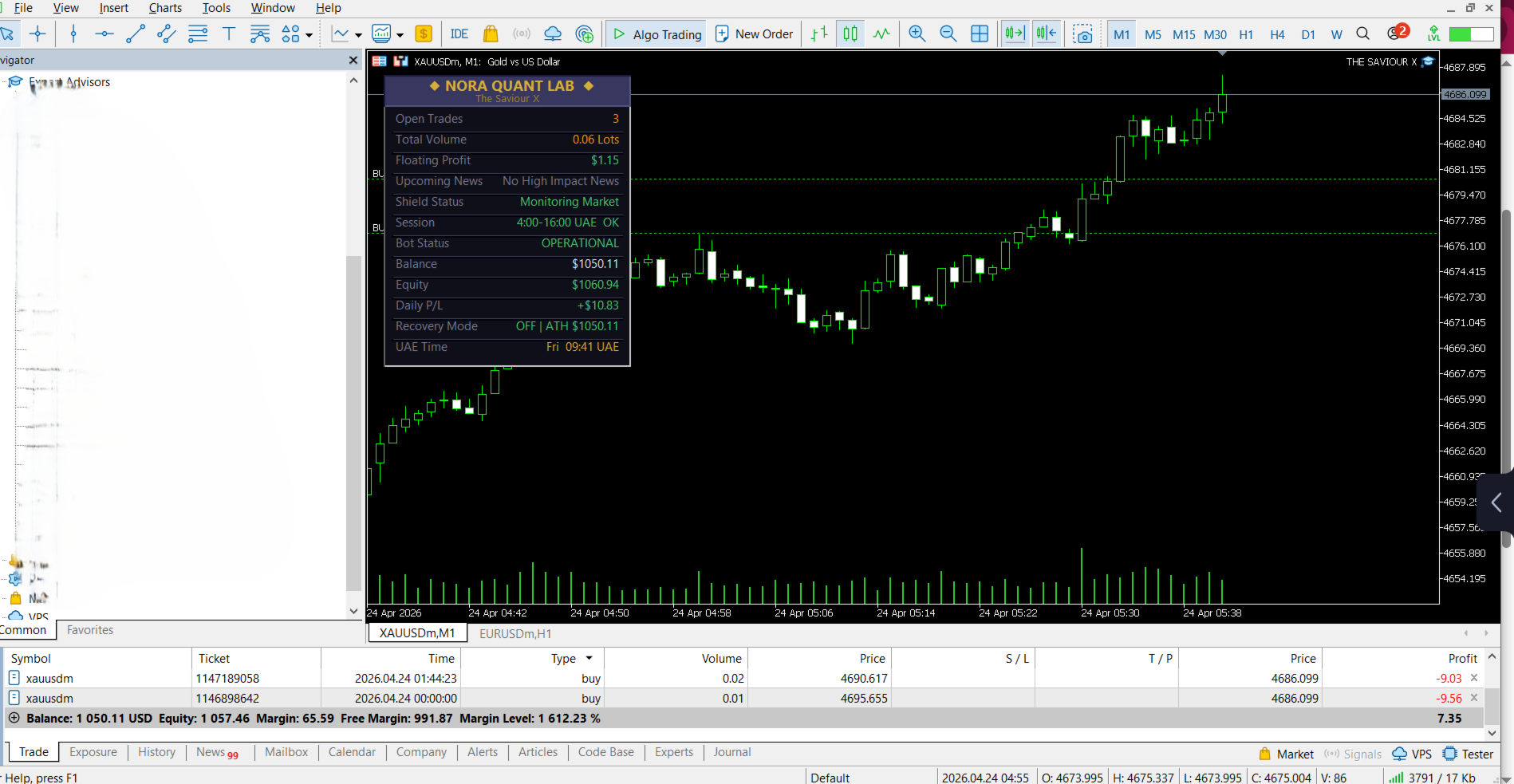Switch chart to line chart view

(x=881, y=33)
